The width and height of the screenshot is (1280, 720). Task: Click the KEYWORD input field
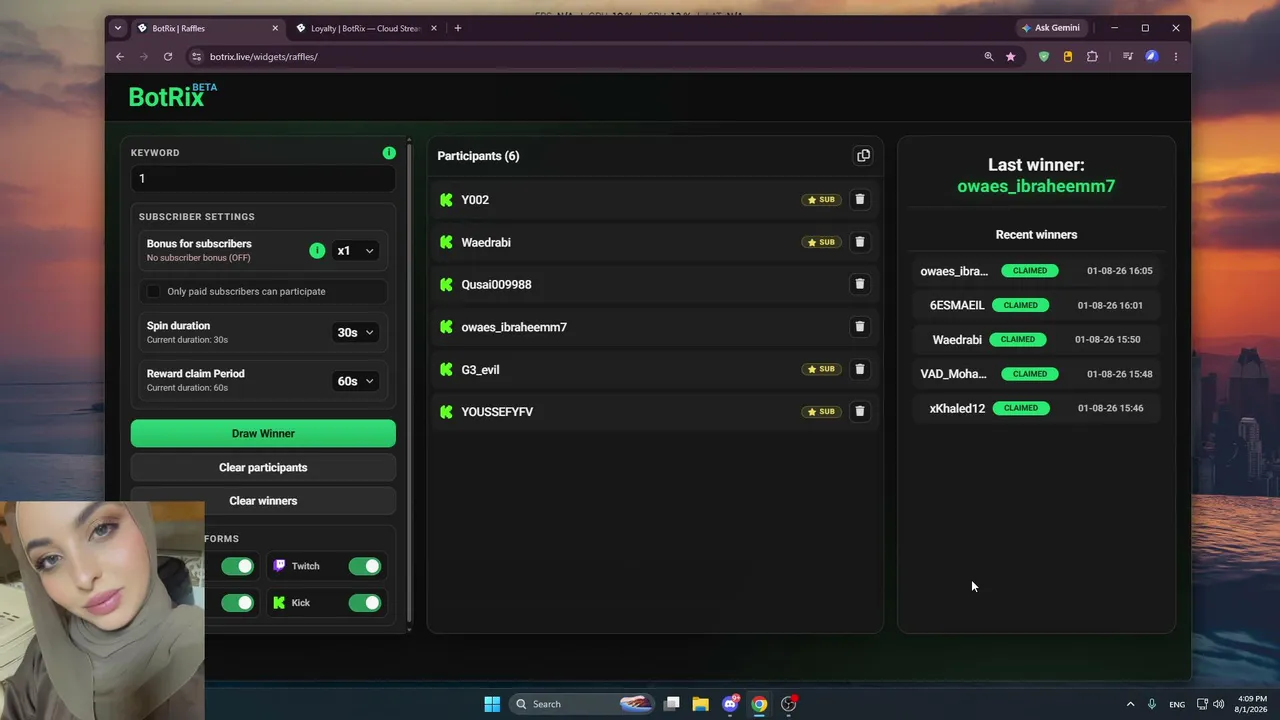(263, 179)
